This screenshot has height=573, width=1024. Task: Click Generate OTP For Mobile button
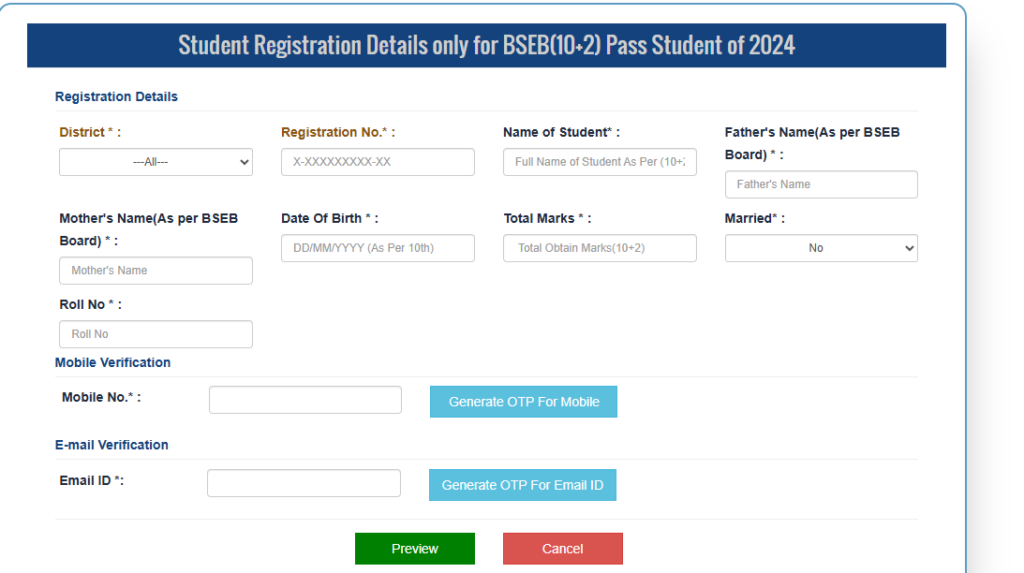pos(523,402)
